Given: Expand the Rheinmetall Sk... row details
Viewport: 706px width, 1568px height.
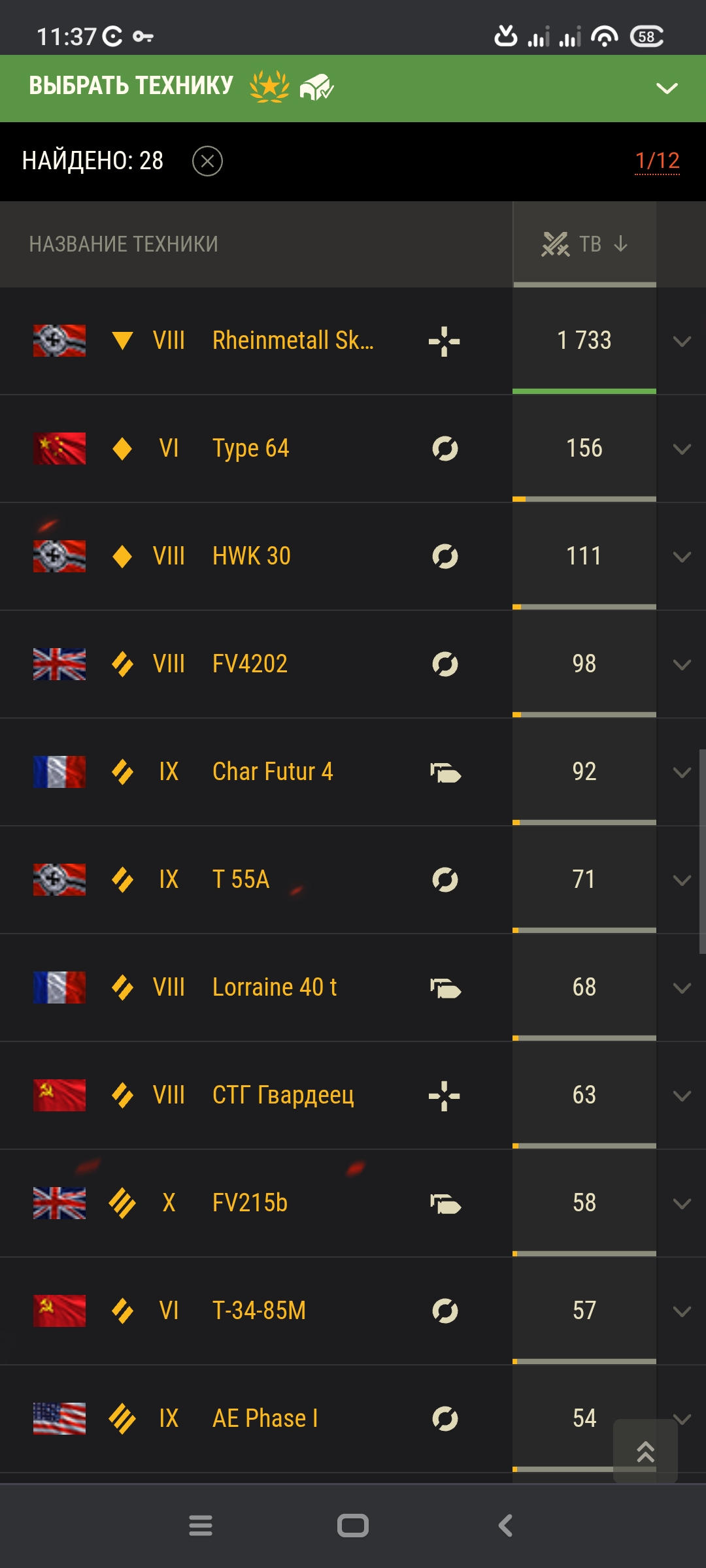Looking at the screenshot, I should 682,341.
